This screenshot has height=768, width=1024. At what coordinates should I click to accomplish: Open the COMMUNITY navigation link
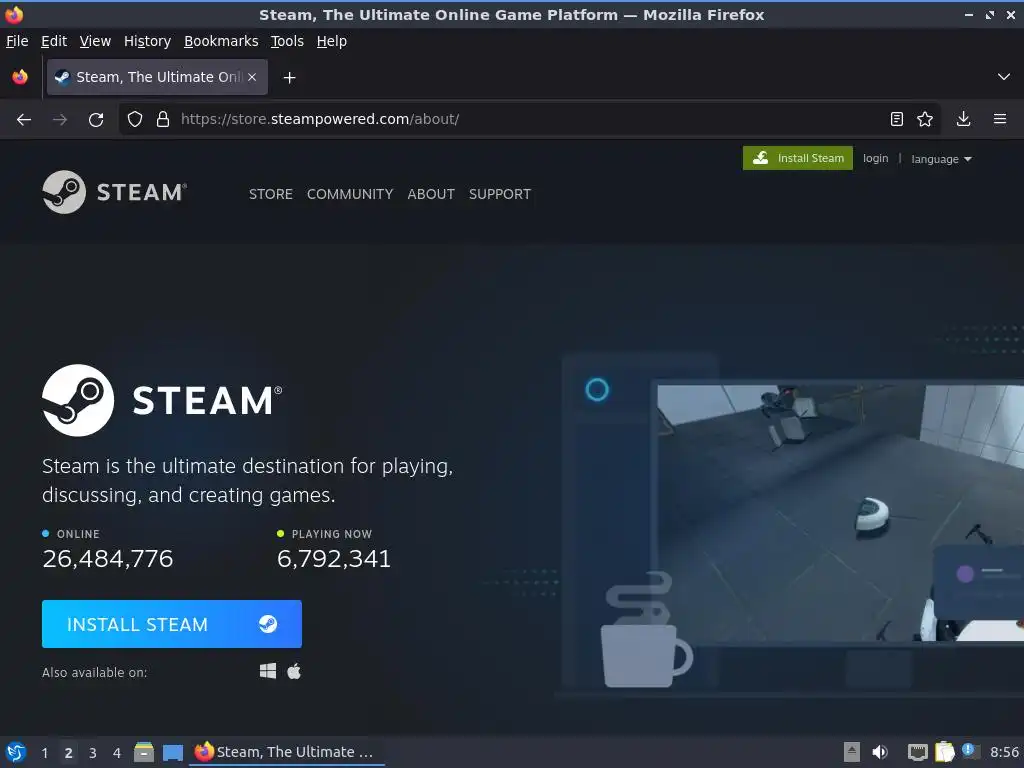(x=350, y=194)
